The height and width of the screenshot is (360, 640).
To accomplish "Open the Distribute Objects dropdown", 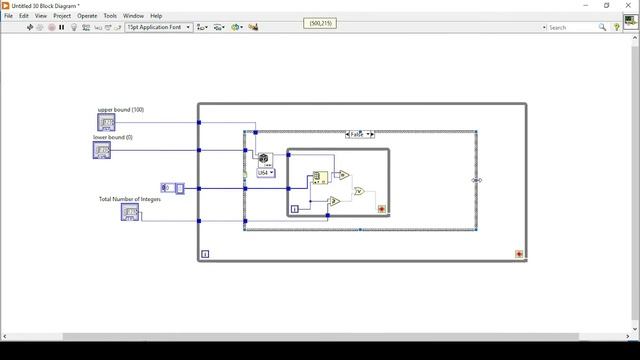I will coord(219,27).
